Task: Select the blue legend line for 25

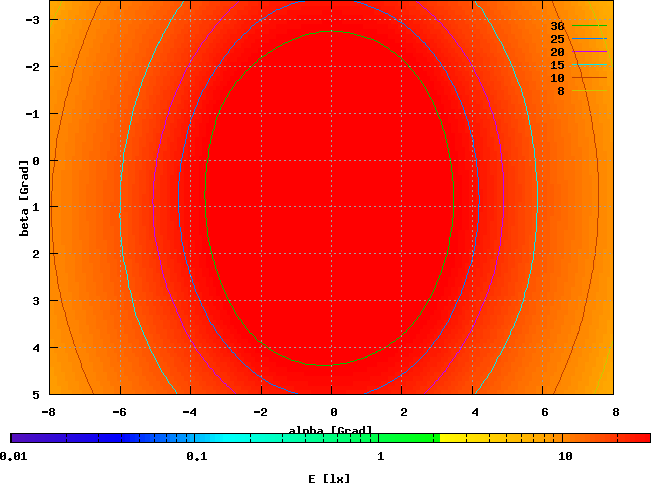Action: (590, 39)
